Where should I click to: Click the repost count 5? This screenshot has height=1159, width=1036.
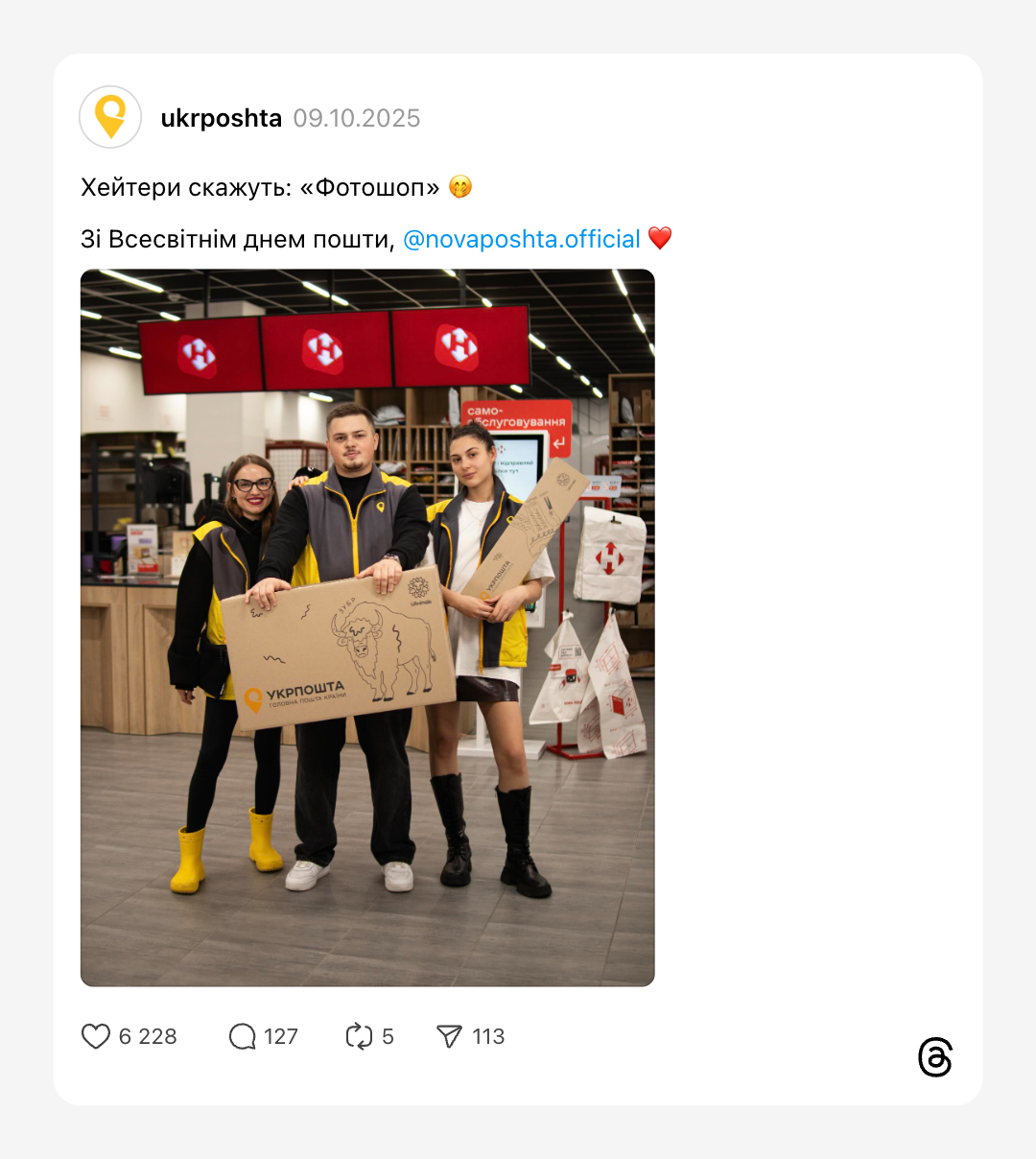(x=388, y=1036)
